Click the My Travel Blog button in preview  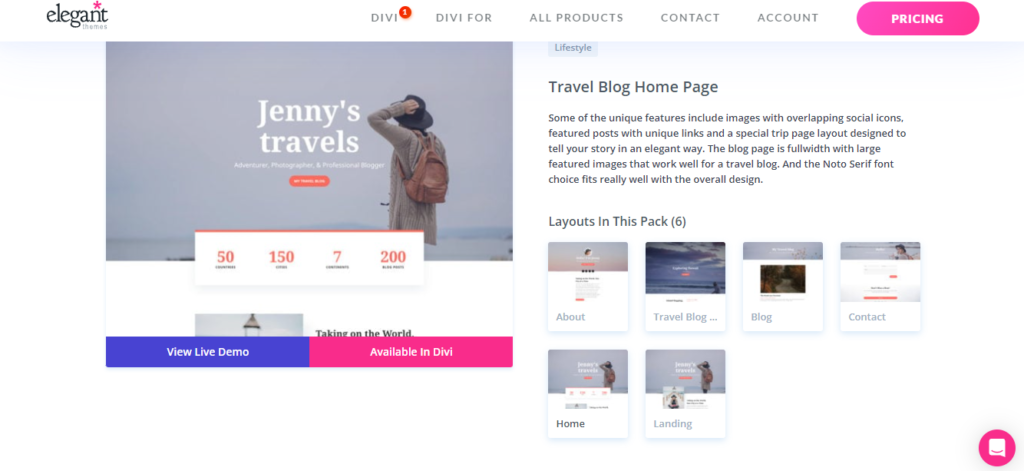tap(309, 181)
